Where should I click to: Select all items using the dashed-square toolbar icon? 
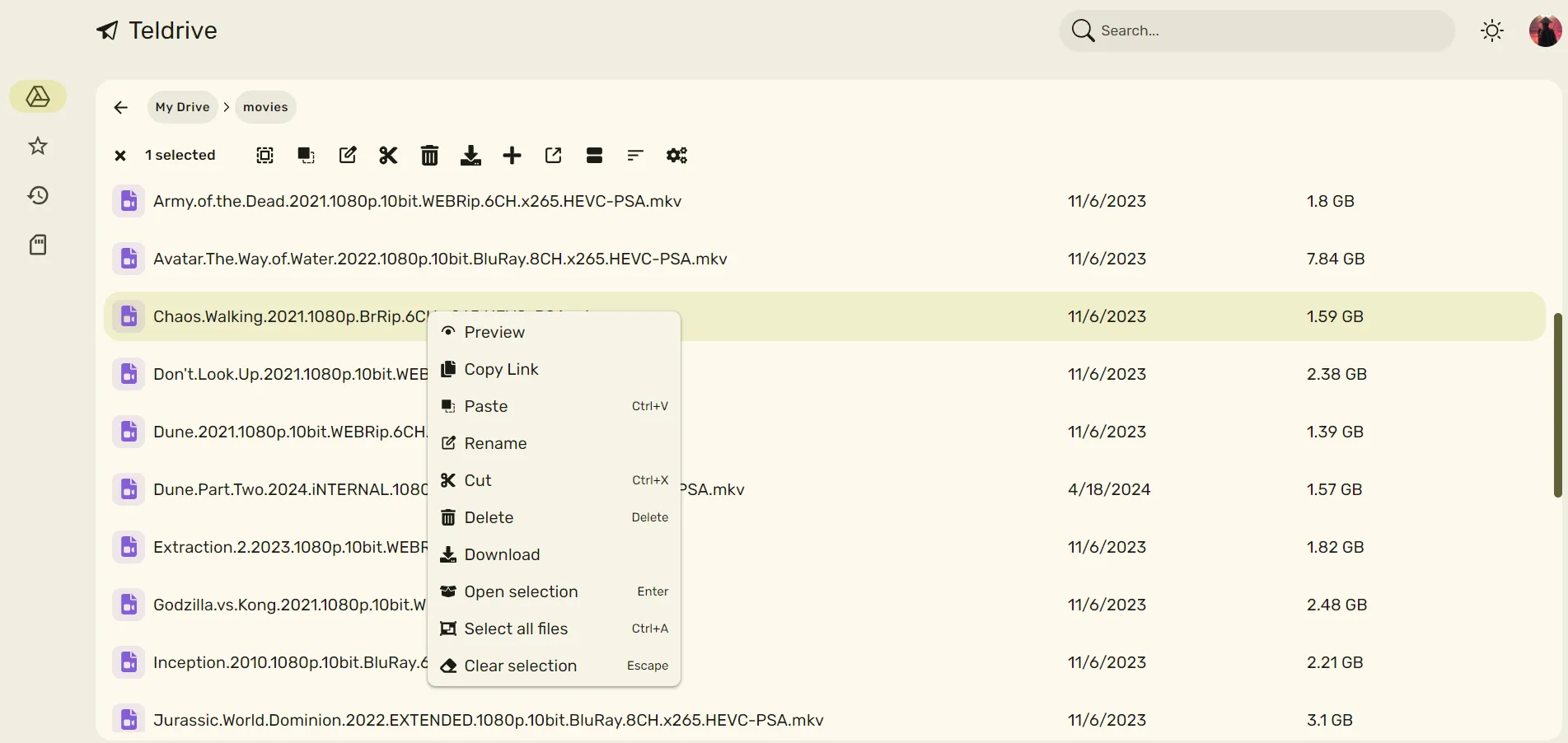264,156
